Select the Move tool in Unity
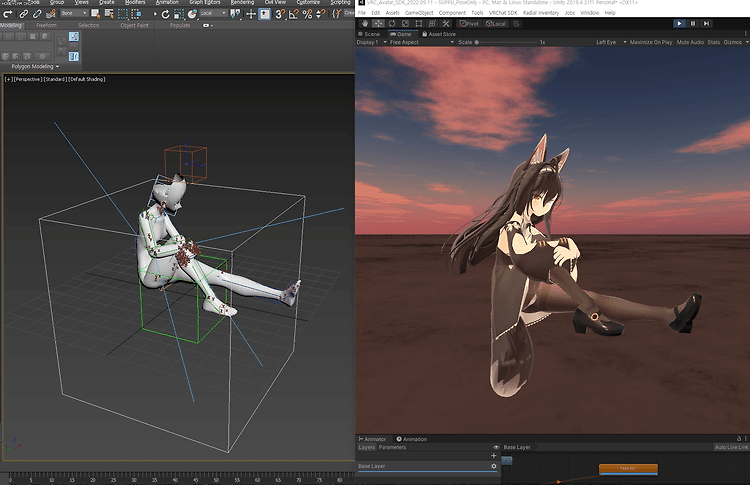 [x=378, y=23]
